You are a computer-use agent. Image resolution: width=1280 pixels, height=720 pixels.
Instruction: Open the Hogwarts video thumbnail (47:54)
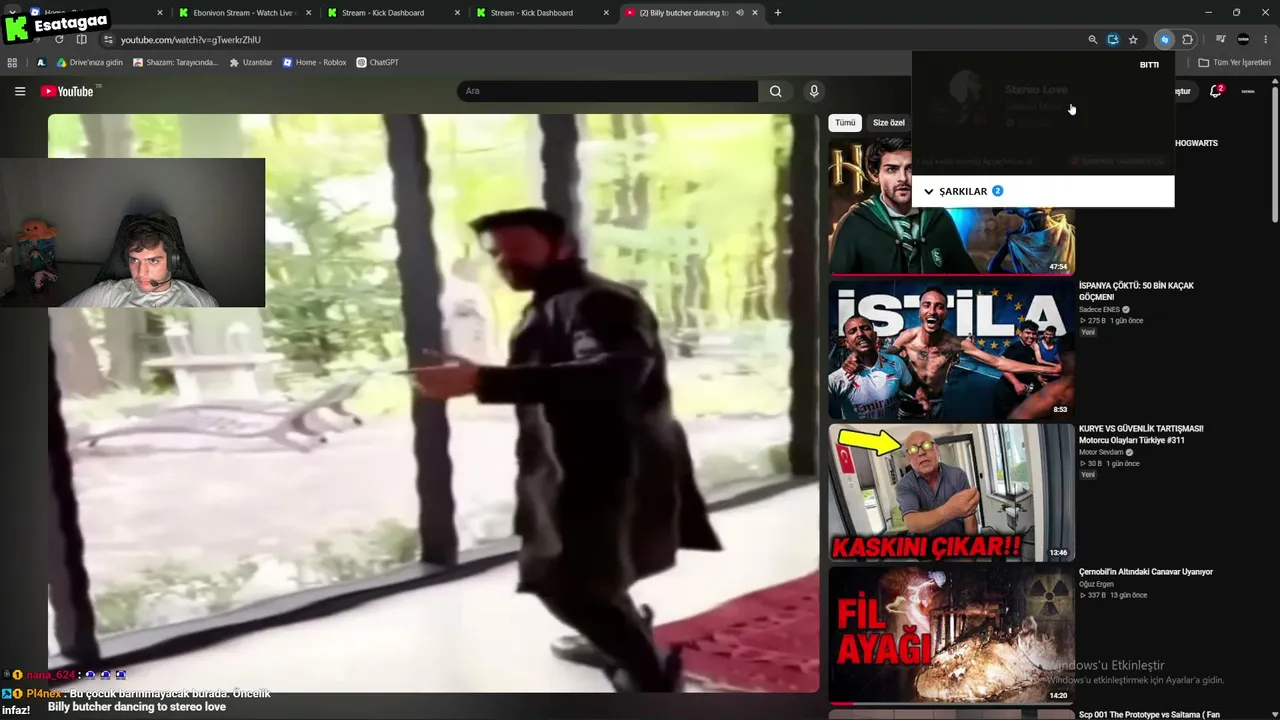pos(951,206)
